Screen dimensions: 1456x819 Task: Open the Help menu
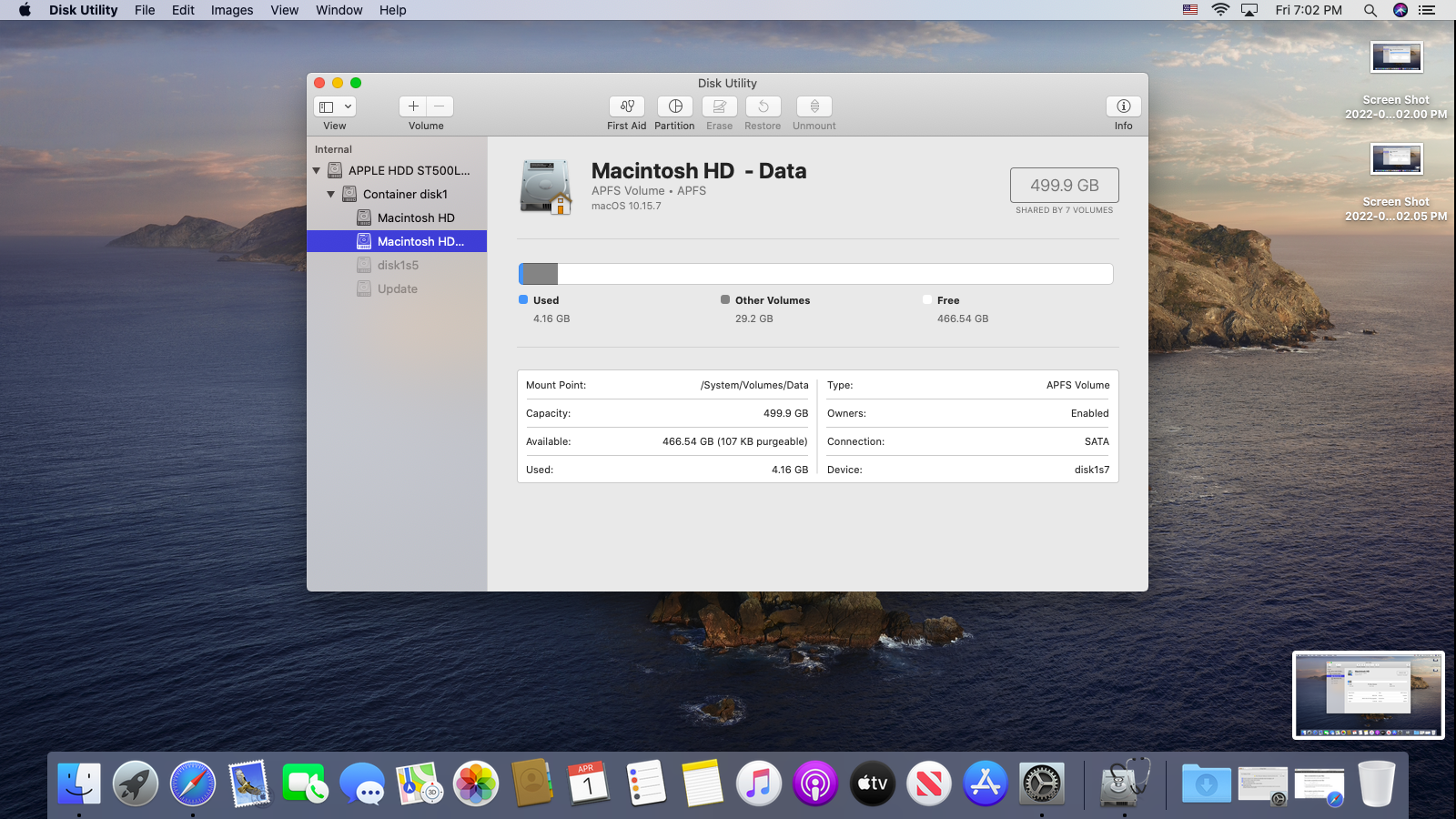[393, 10]
